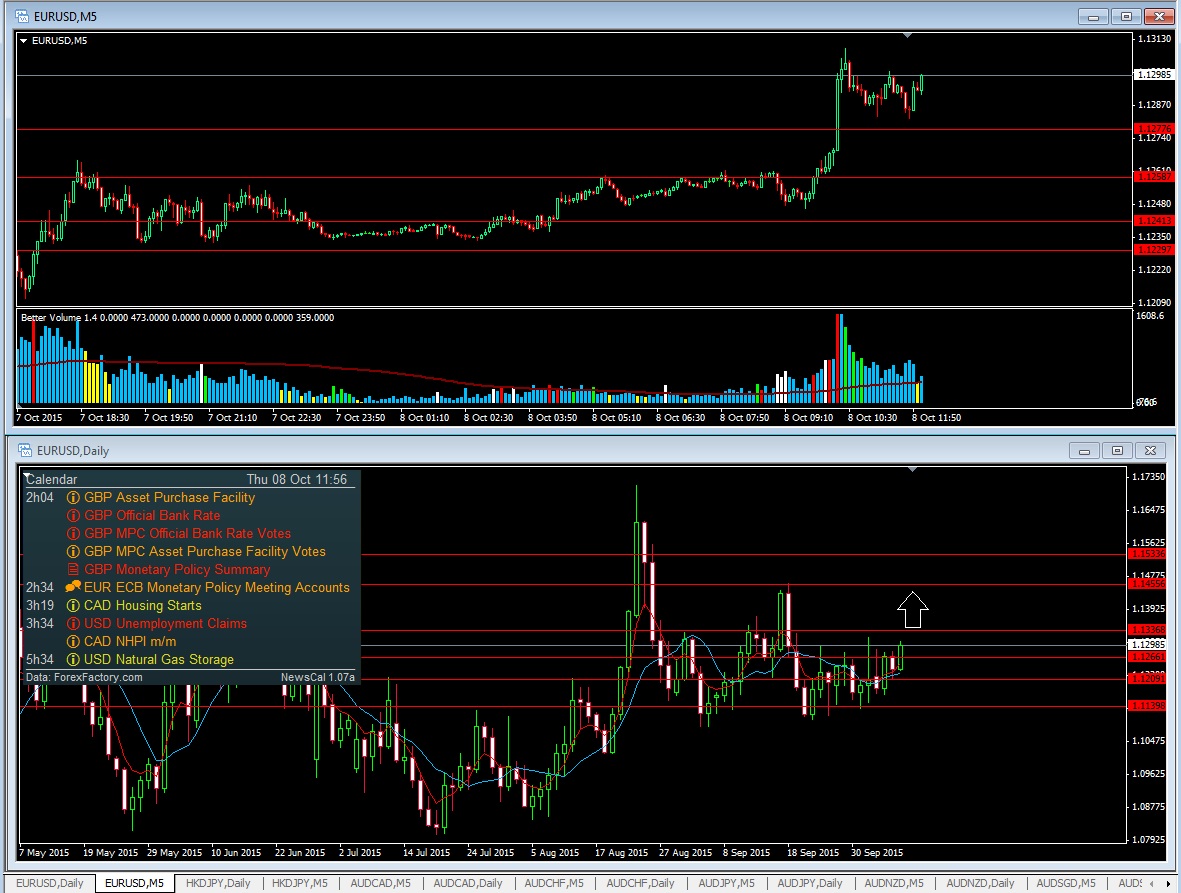1181x893 pixels.
Task: Click info icon beside GBP MPC Asset Purchase Votes
Action: [73, 552]
